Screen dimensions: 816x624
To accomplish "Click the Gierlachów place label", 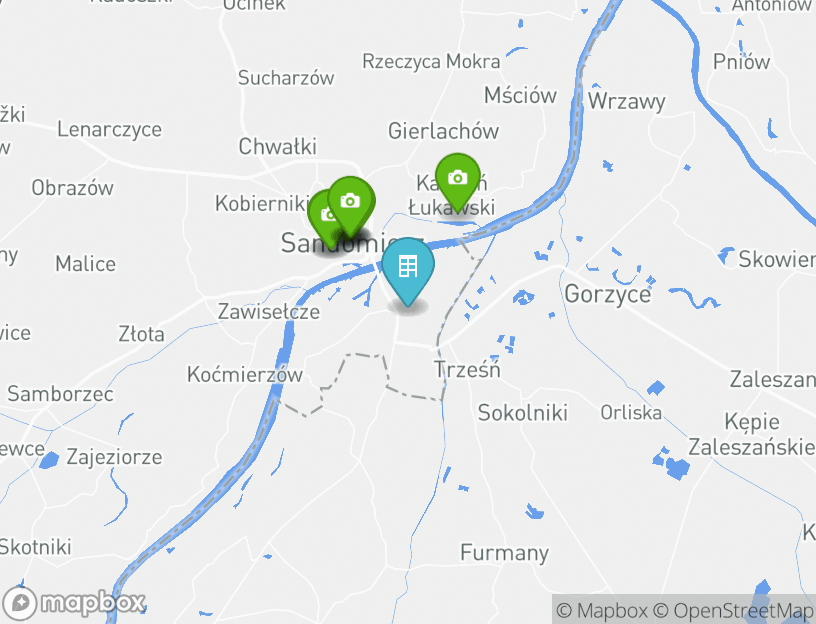I will 443,131.
